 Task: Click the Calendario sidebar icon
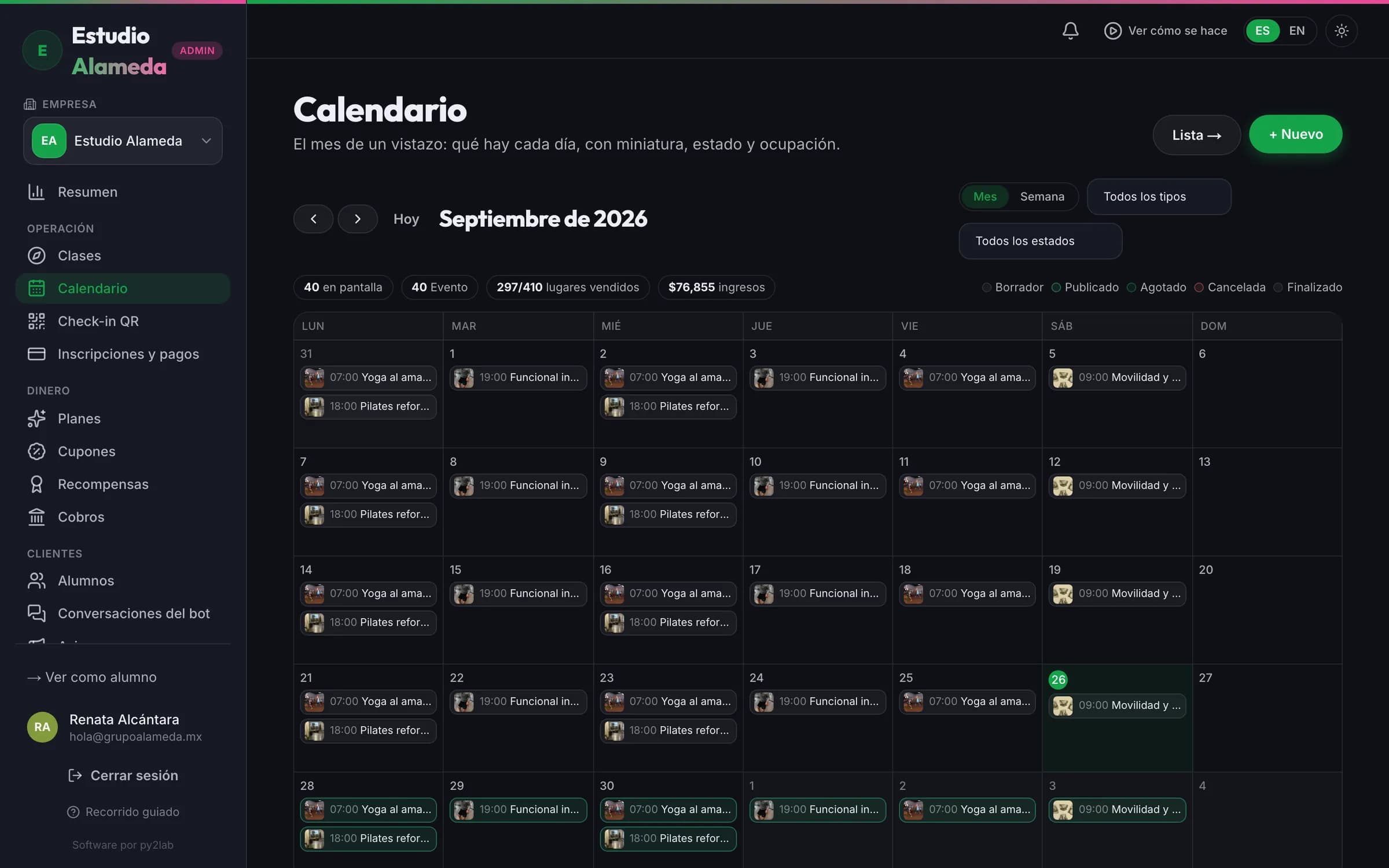pyautogui.click(x=36, y=288)
